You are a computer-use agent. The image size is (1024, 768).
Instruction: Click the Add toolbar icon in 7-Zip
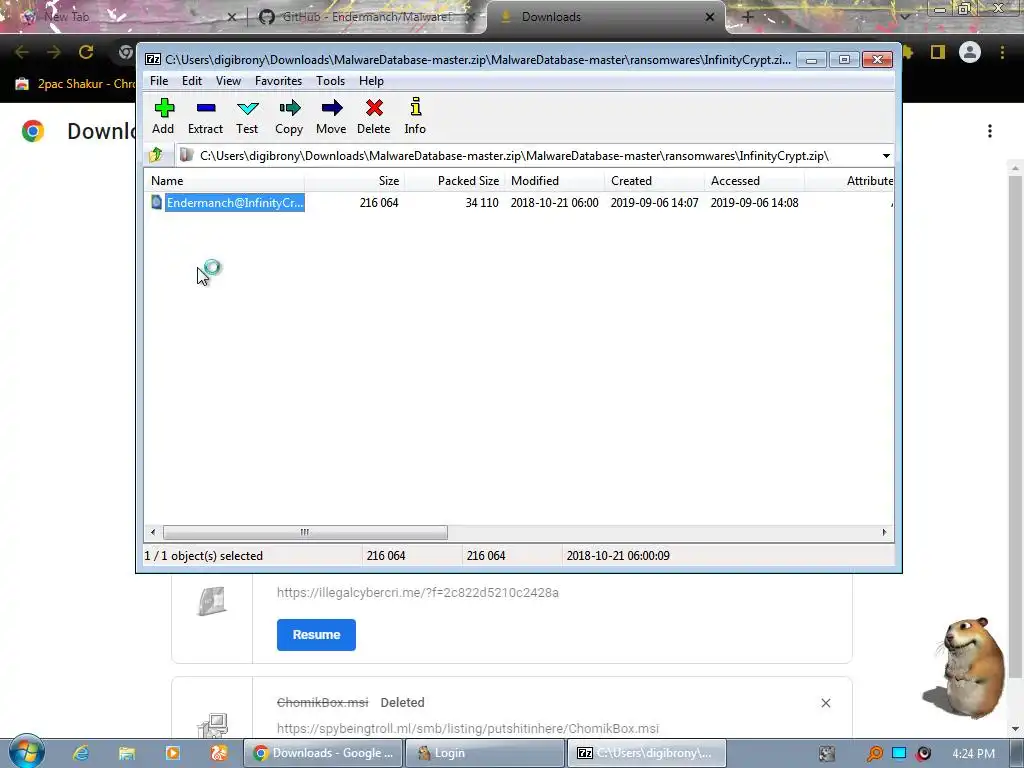click(x=163, y=116)
